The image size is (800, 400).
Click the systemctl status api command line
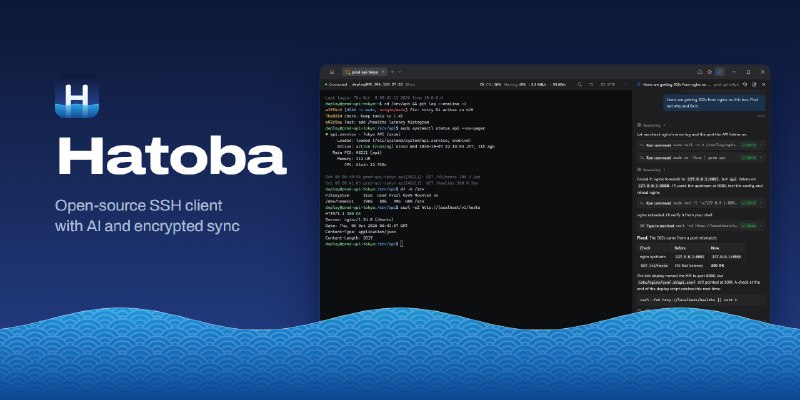406,129
